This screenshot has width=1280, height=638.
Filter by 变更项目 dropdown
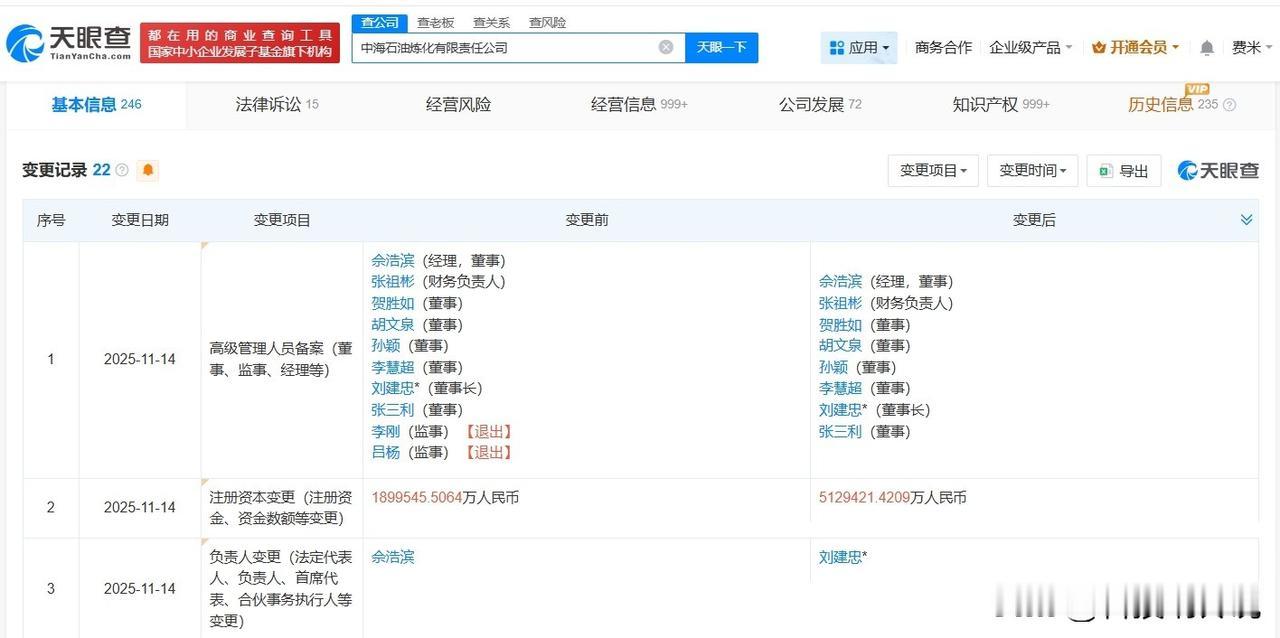click(933, 170)
